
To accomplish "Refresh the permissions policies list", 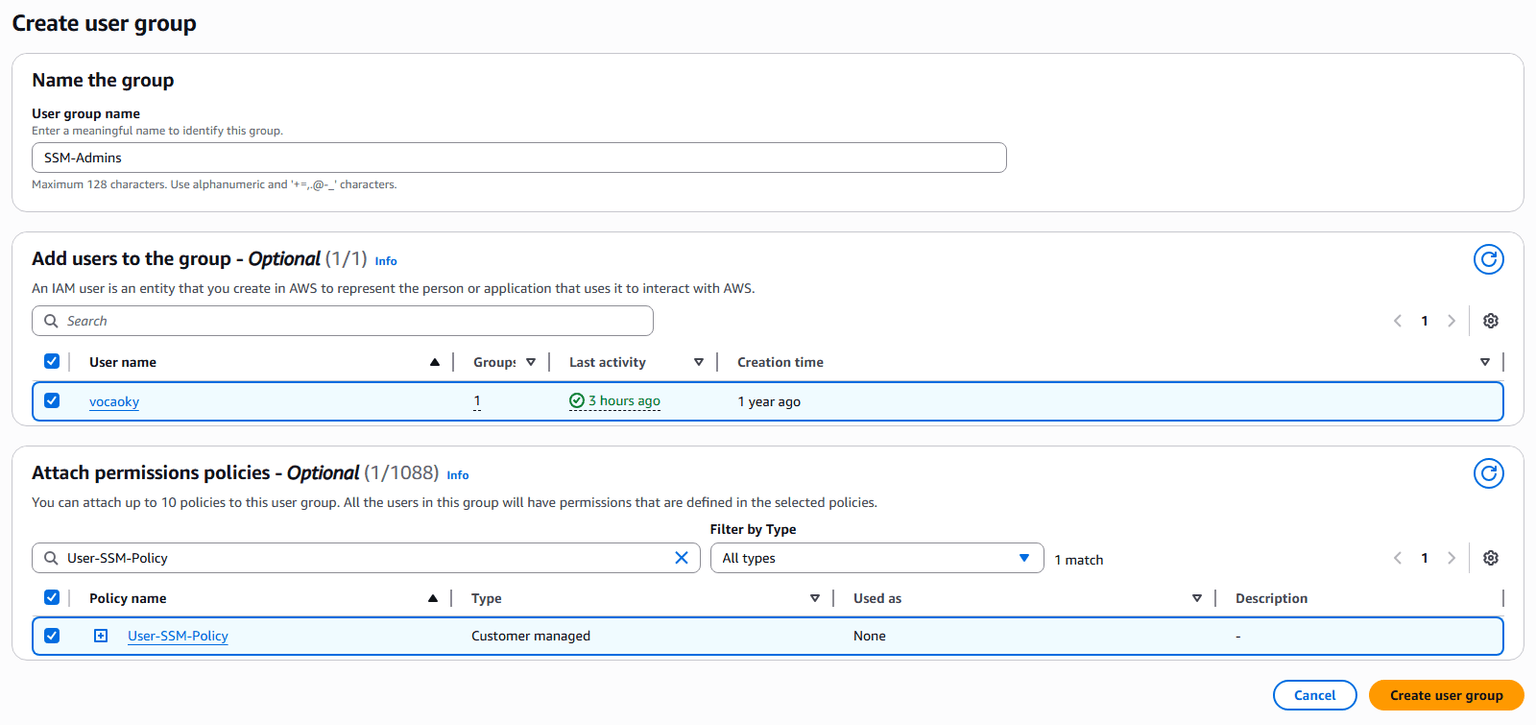I will [1488, 473].
